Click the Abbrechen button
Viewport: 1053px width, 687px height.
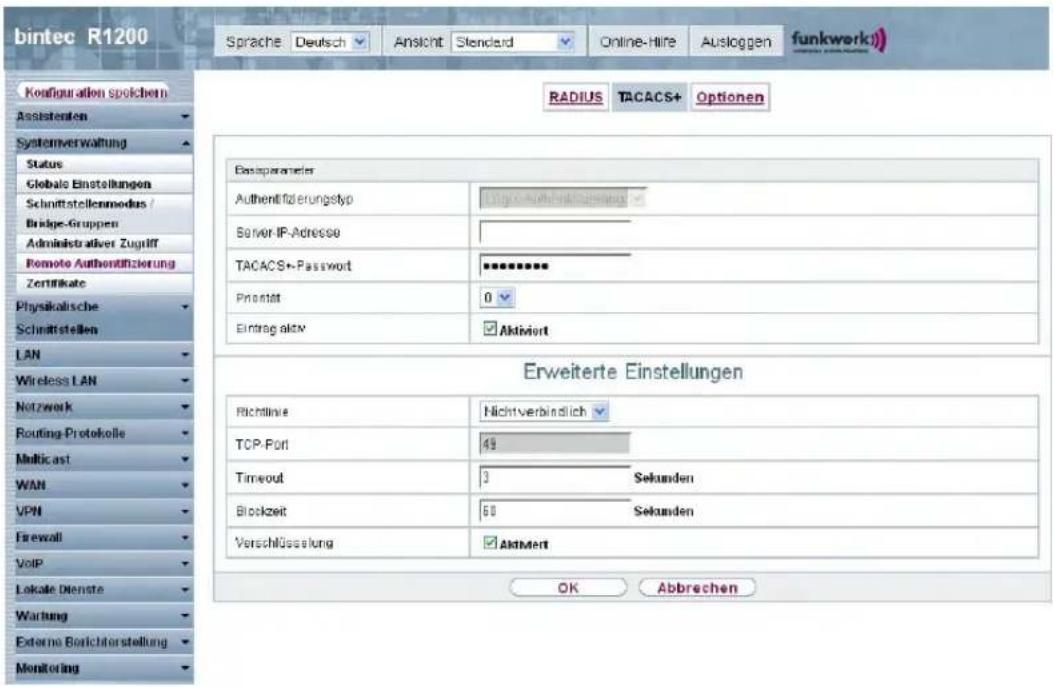pyautogui.click(x=697, y=588)
